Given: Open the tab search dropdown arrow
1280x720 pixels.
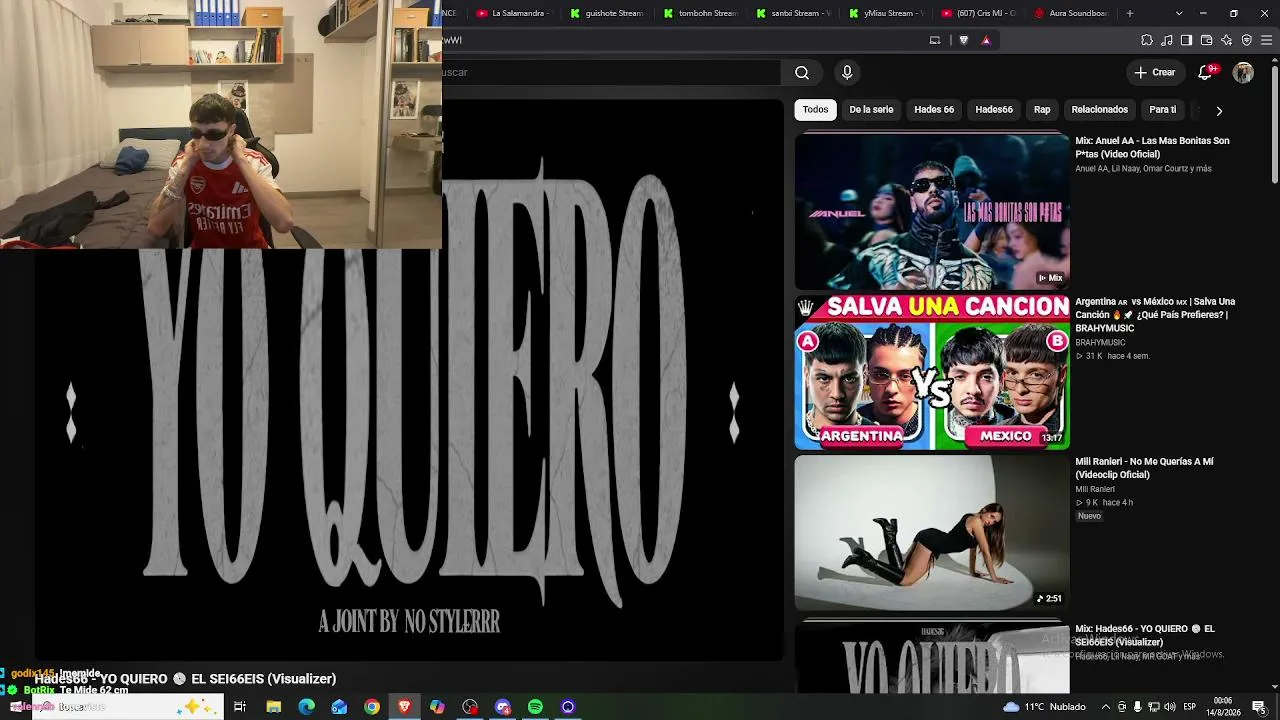Looking at the screenshot, I should click(x=1179, y=13).
